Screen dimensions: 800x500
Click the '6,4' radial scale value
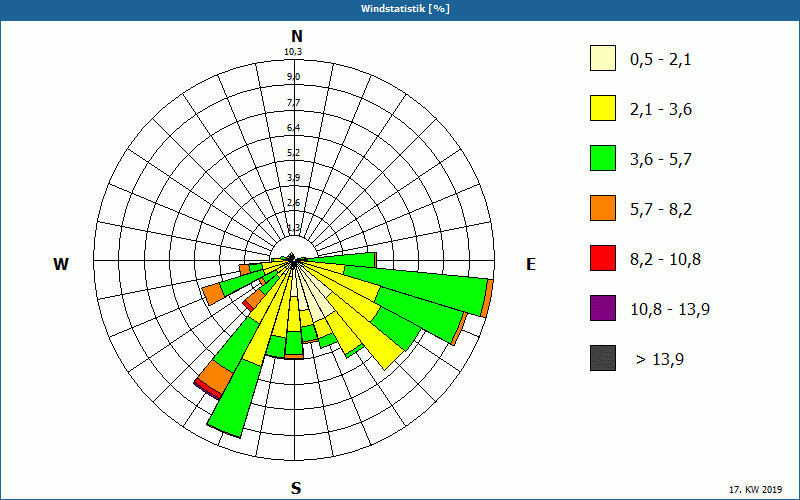click(x=293, y=128)
